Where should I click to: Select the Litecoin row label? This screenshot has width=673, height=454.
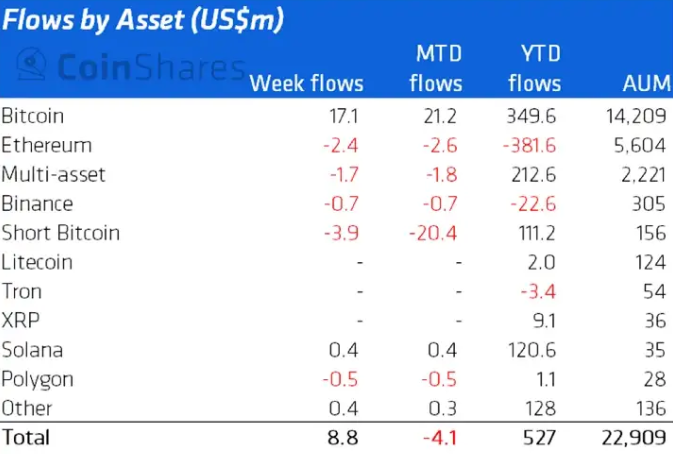(x=37, y=262)
